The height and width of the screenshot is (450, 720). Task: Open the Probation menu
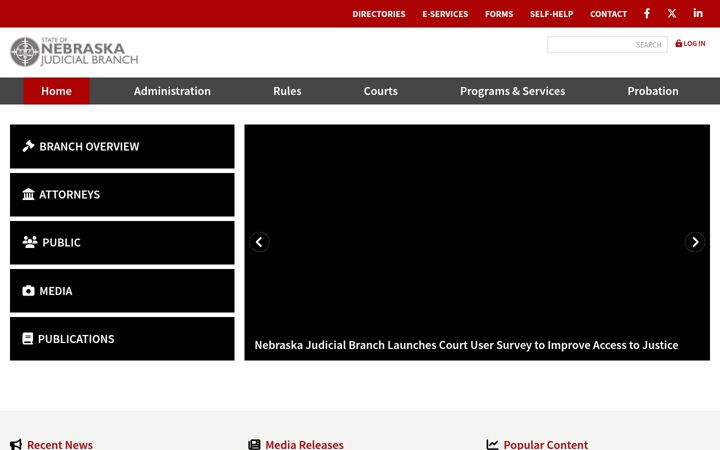click(x=653, y=91)
